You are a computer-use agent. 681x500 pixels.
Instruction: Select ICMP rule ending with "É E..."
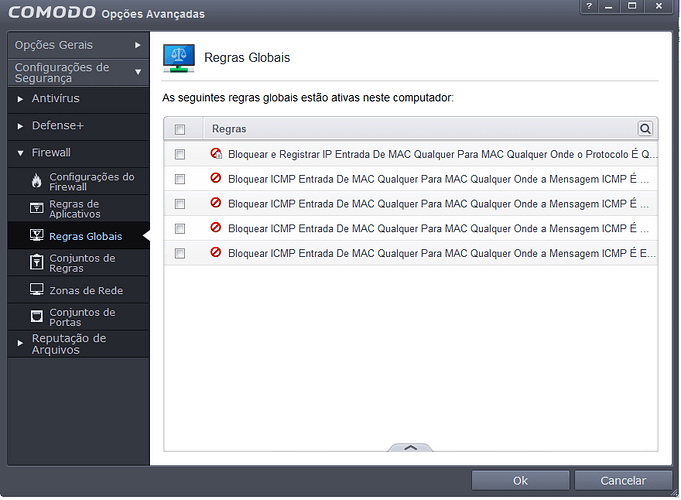coord(411,253)
